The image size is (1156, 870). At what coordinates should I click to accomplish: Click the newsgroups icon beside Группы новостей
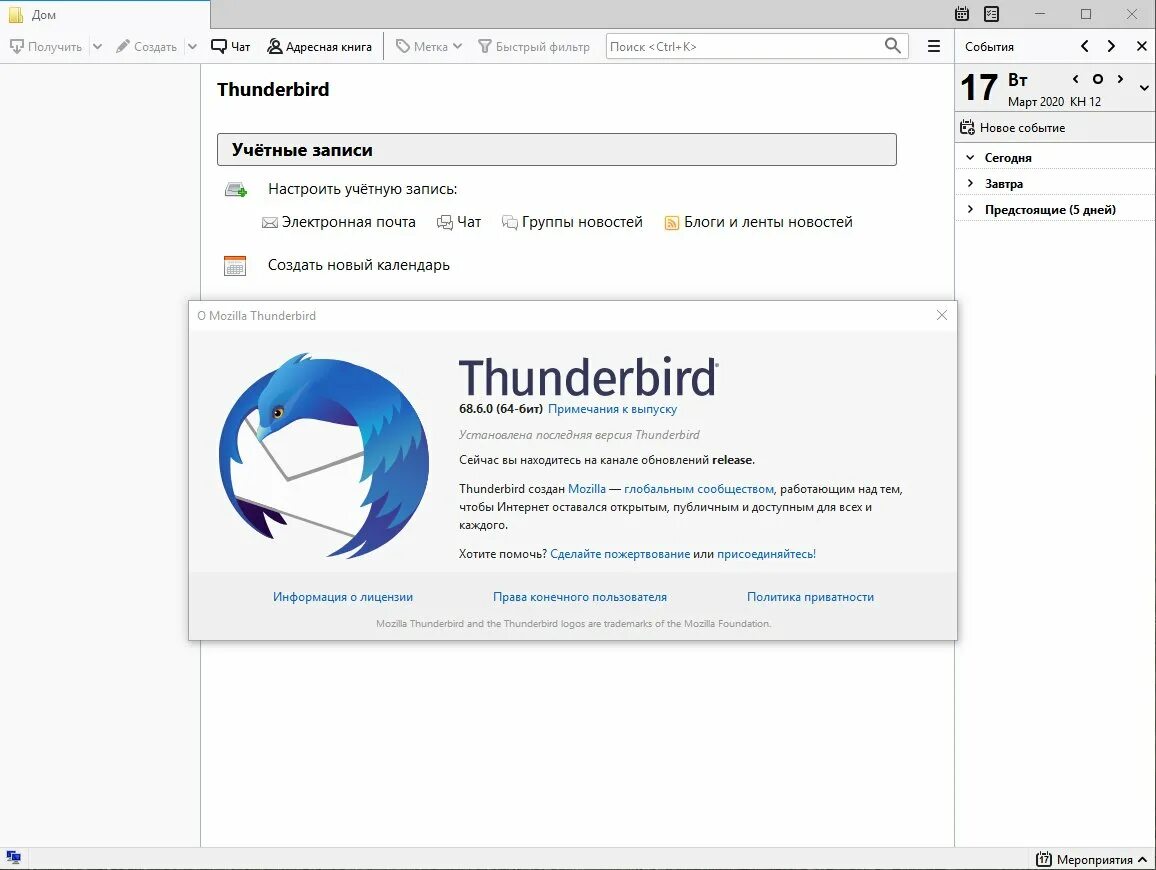point(509,223)
